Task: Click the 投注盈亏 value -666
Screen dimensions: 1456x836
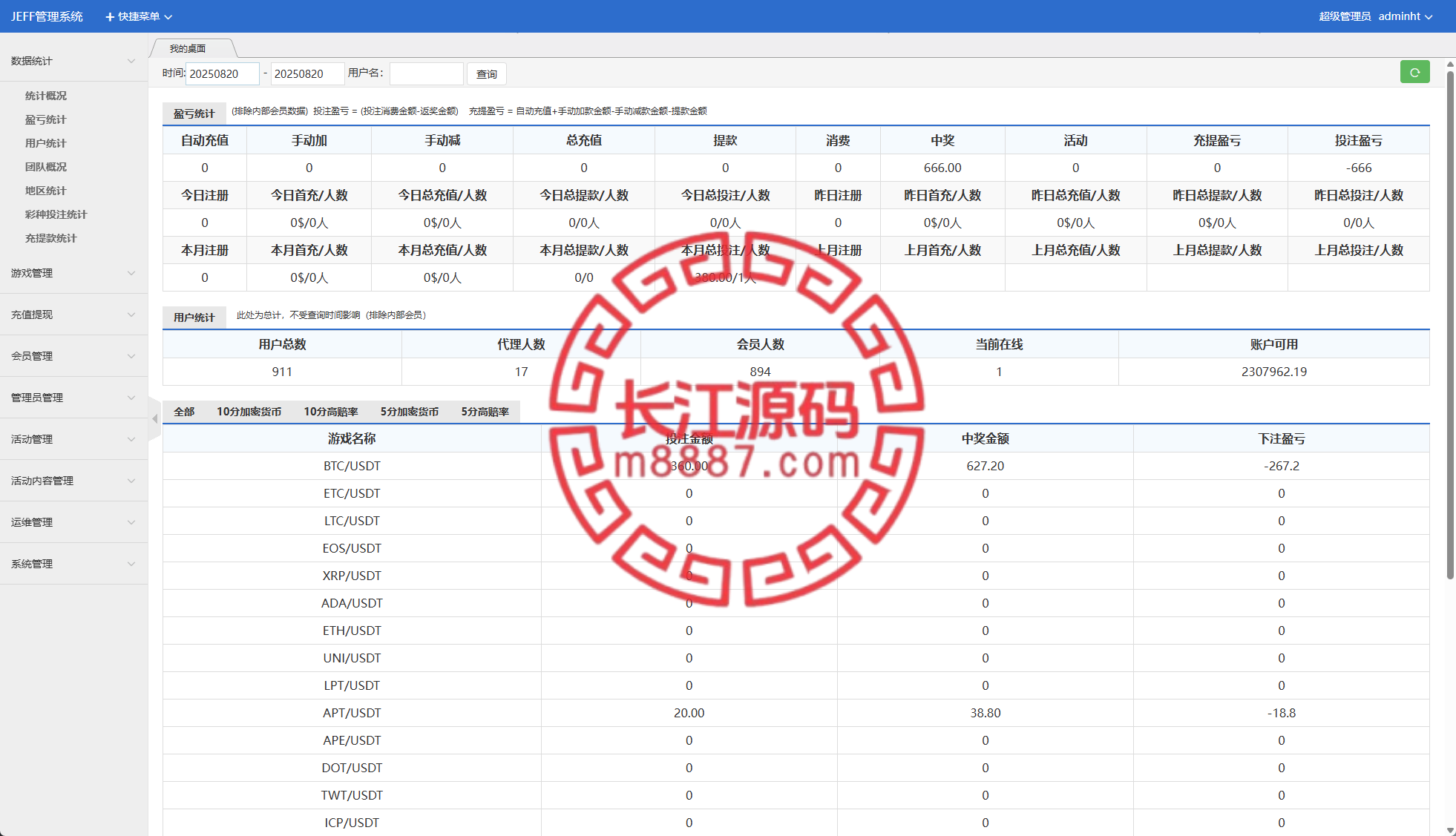Action: [x=1359, y=168]
